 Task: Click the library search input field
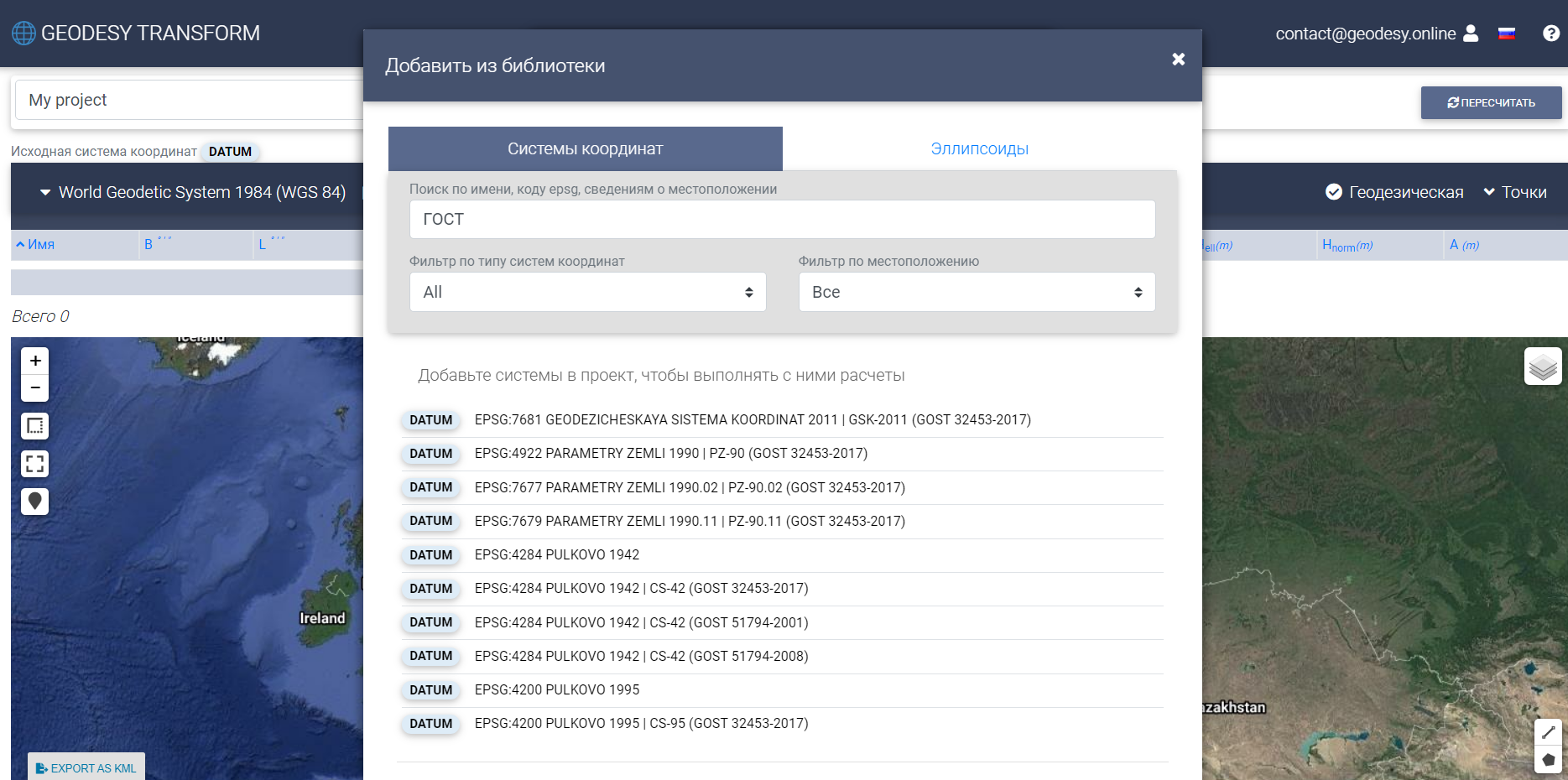click(x=782, y=219)
